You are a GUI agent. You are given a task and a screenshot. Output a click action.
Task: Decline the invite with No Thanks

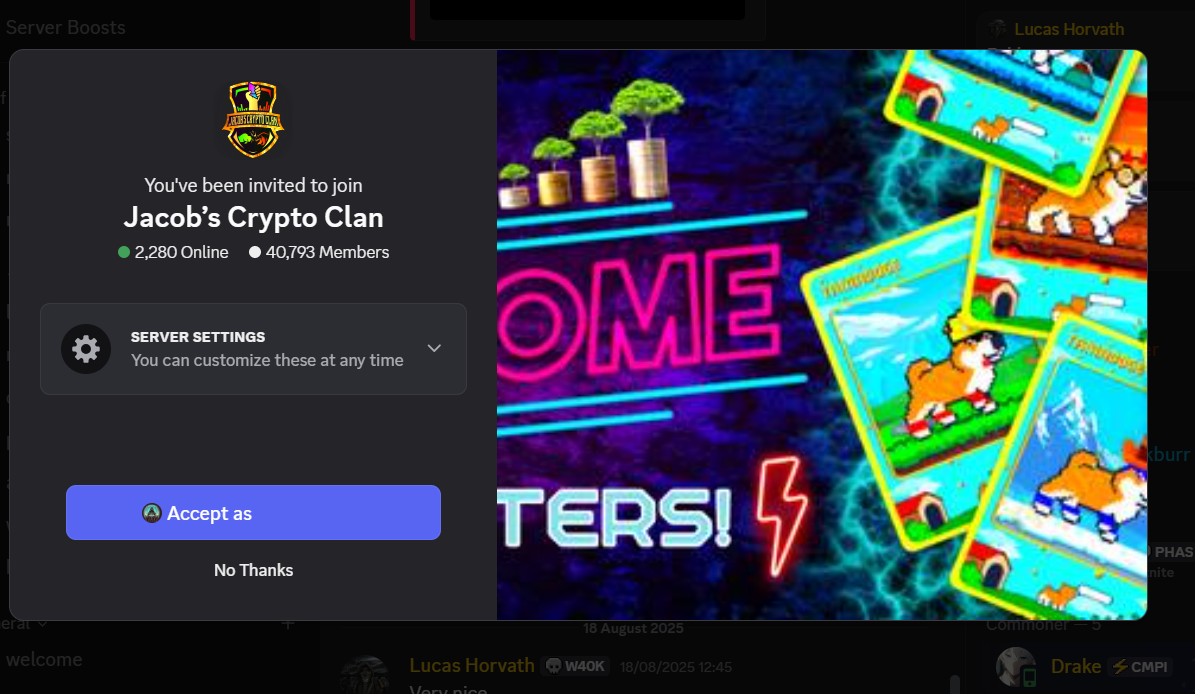pos(253,570)
